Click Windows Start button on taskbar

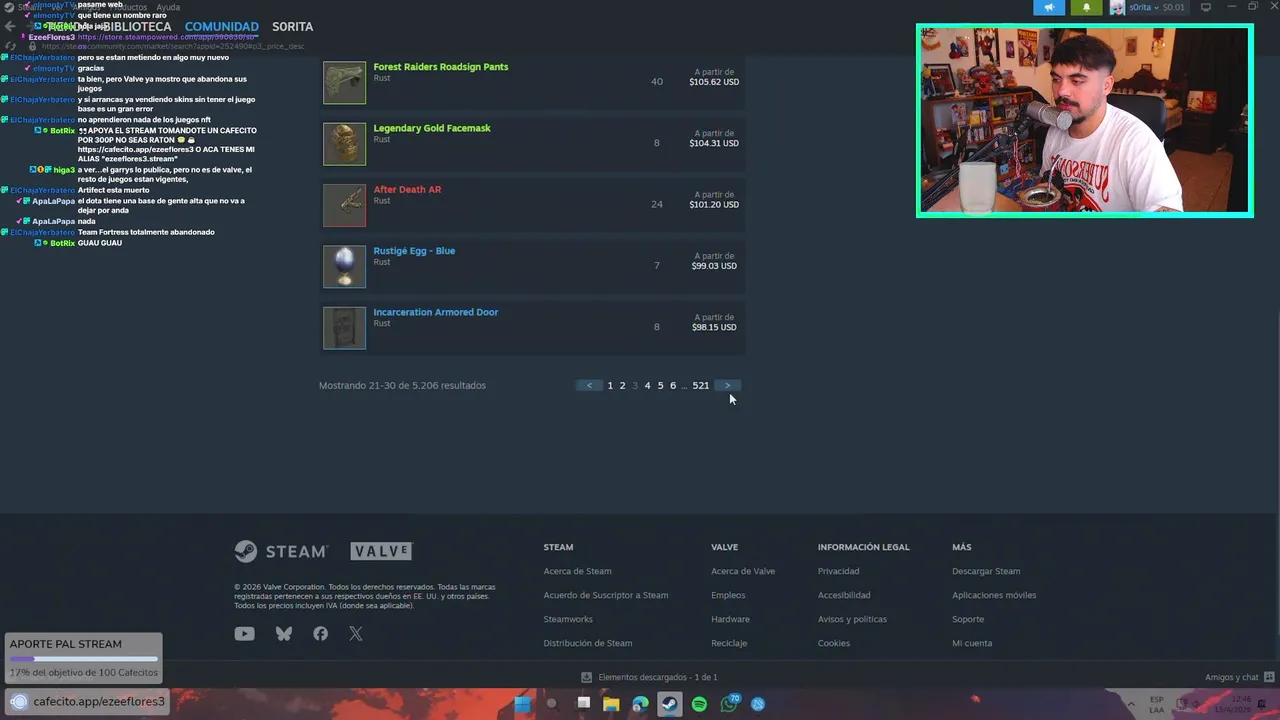tap(522, 704)
